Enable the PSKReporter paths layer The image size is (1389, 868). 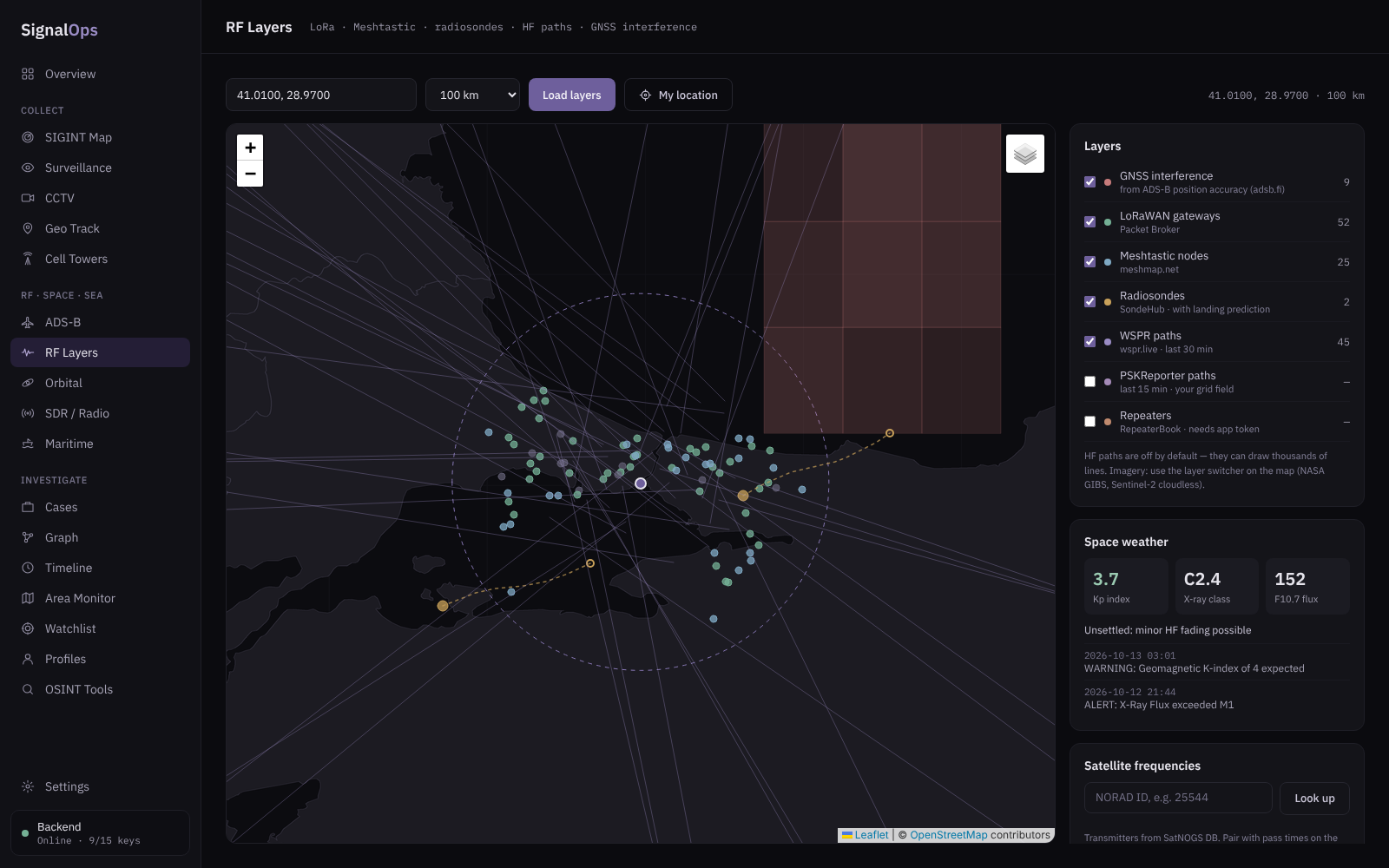click(1089, 382)
